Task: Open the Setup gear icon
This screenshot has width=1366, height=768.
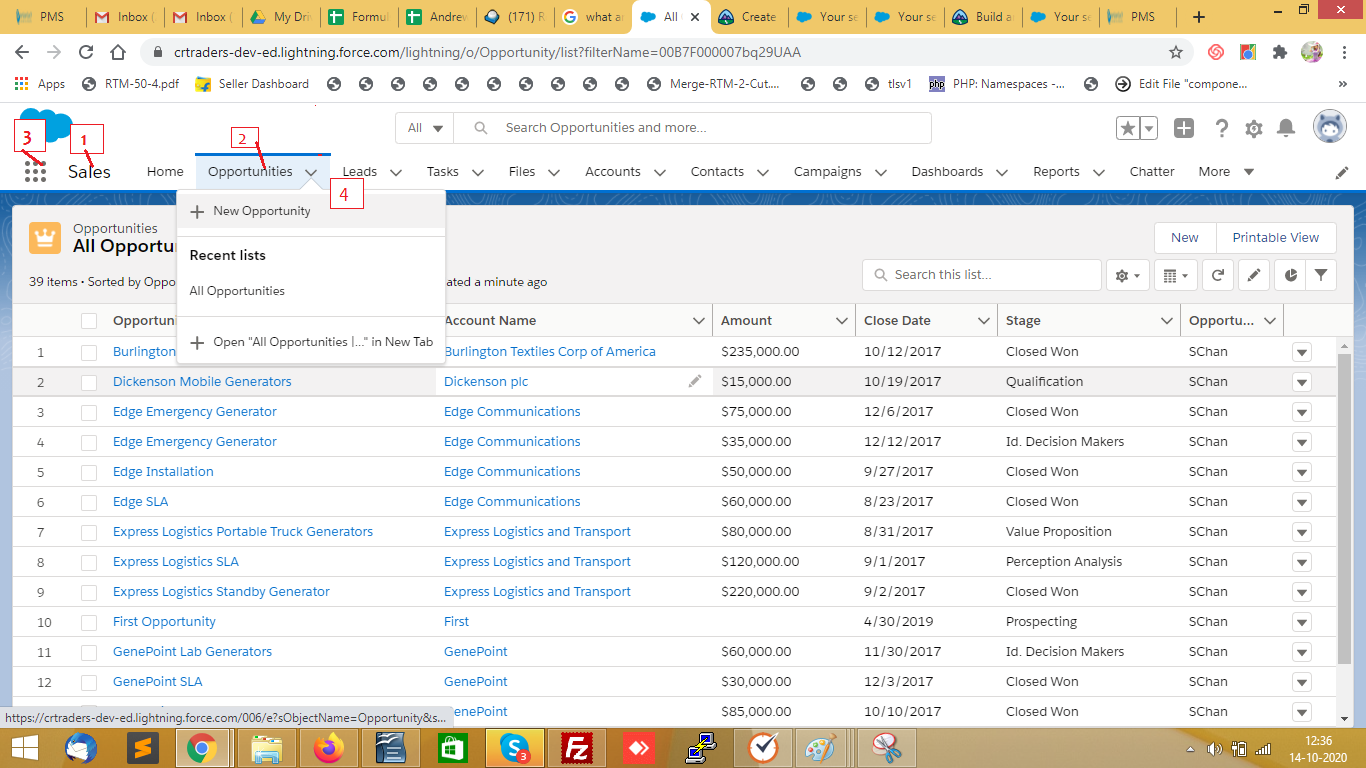Action: [x=1255, y=127]
